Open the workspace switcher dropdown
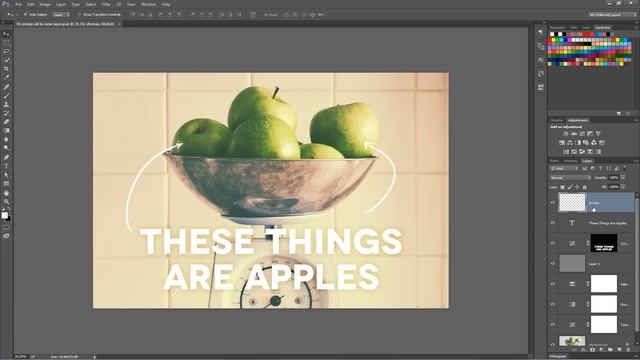 612,15
